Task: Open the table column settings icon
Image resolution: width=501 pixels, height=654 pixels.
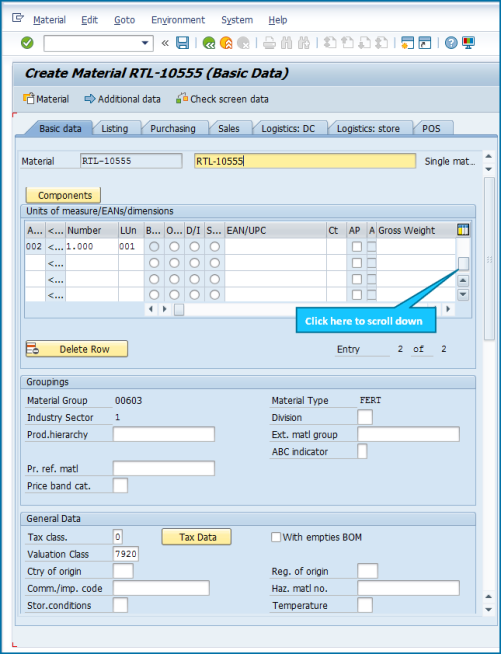Action: [x=463, y=229]
